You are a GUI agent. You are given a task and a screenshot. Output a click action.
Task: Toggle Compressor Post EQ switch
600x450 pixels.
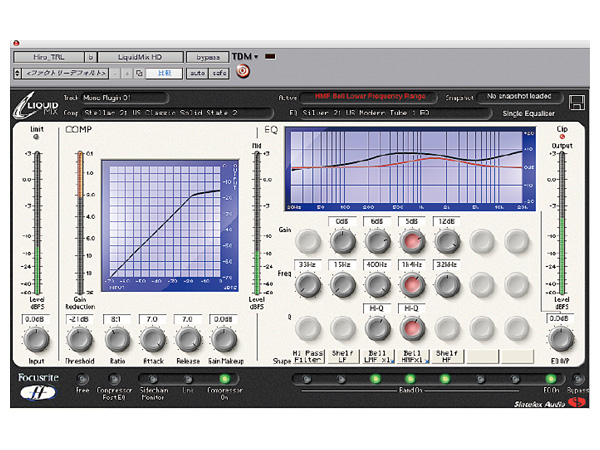[x=114, y=379]
